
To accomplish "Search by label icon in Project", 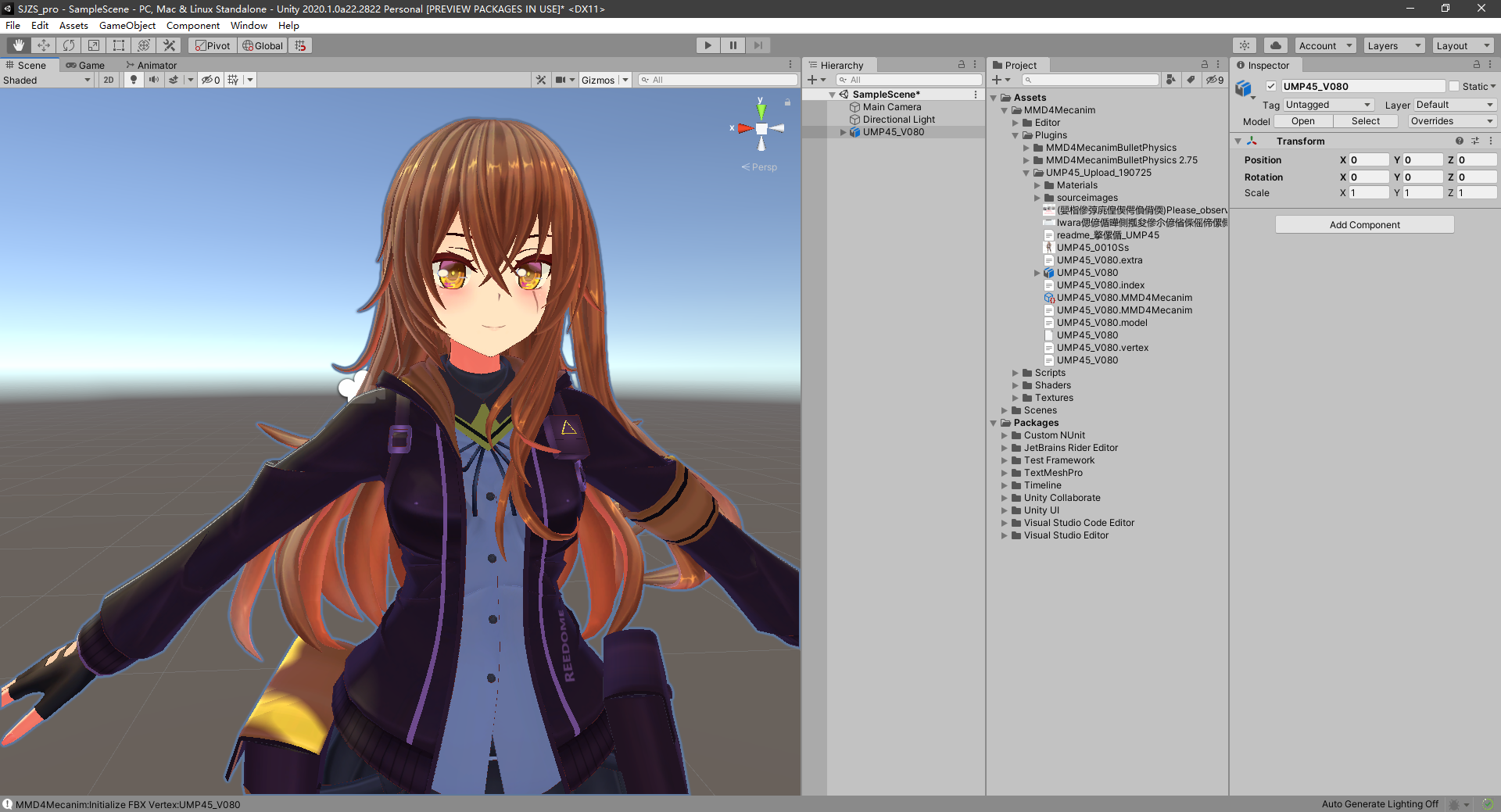I will [1191, 80].
